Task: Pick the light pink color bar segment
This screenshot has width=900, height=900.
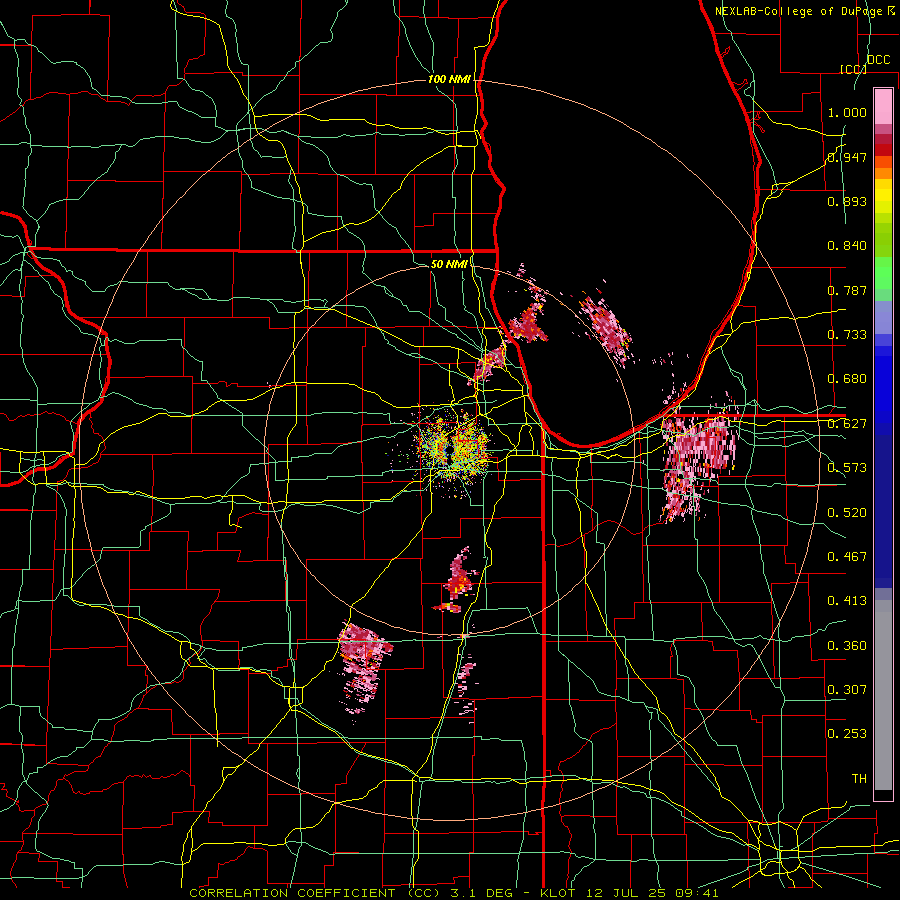Action: click(883, 106)
